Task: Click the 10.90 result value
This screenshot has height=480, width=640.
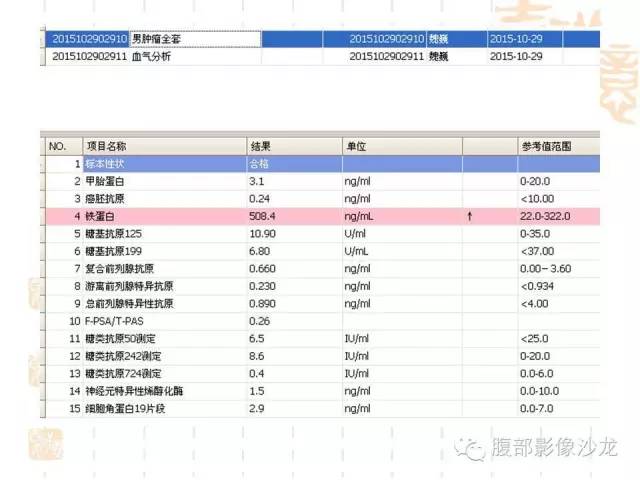Action: point(262,234)
